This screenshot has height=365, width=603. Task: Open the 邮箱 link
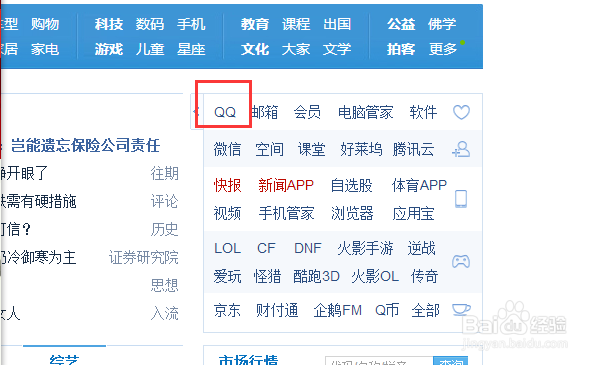pyautogui.click(x=265, y=112)
